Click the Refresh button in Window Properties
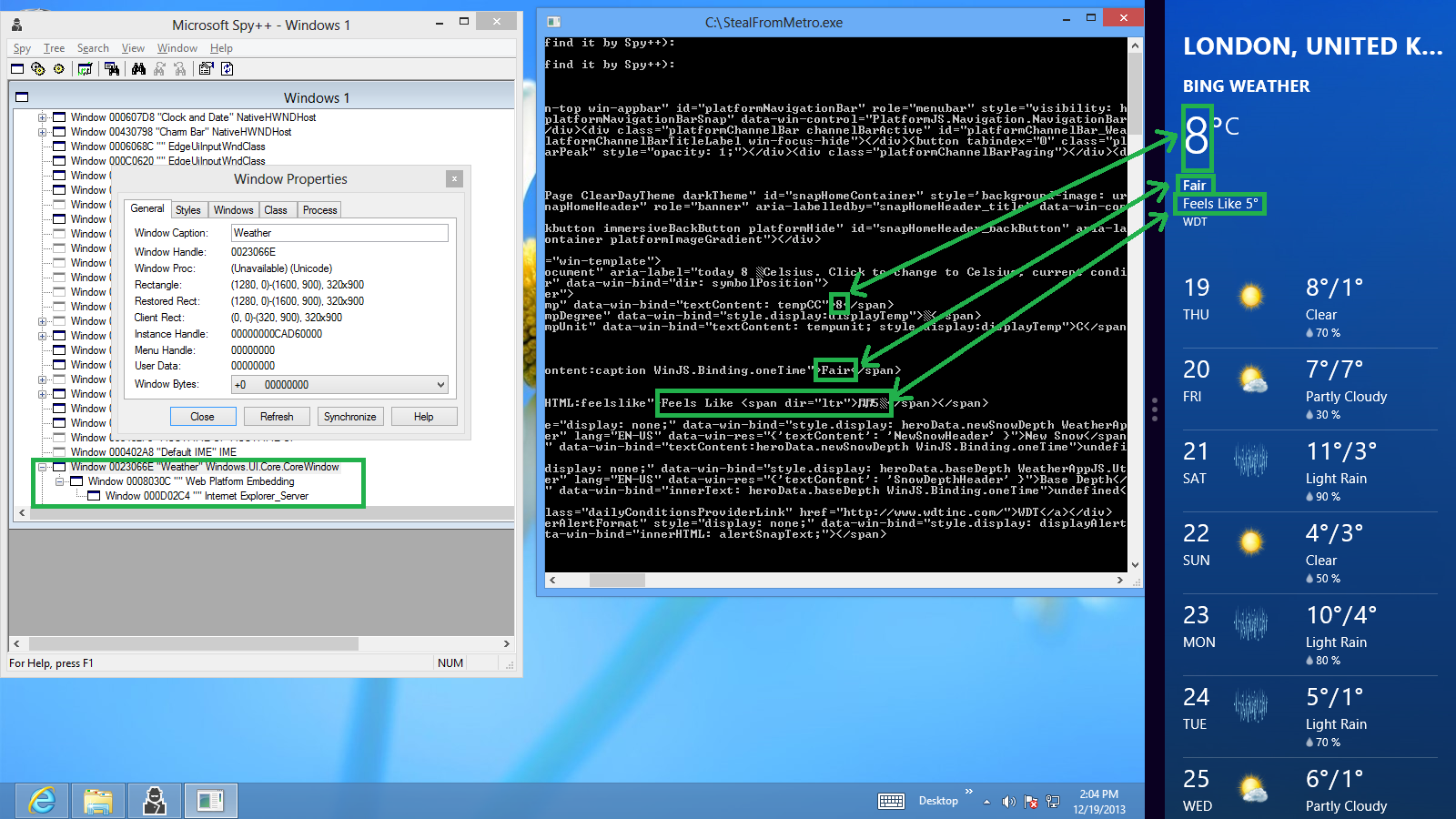Screen dimensions: 1456x819 point(277,416)
